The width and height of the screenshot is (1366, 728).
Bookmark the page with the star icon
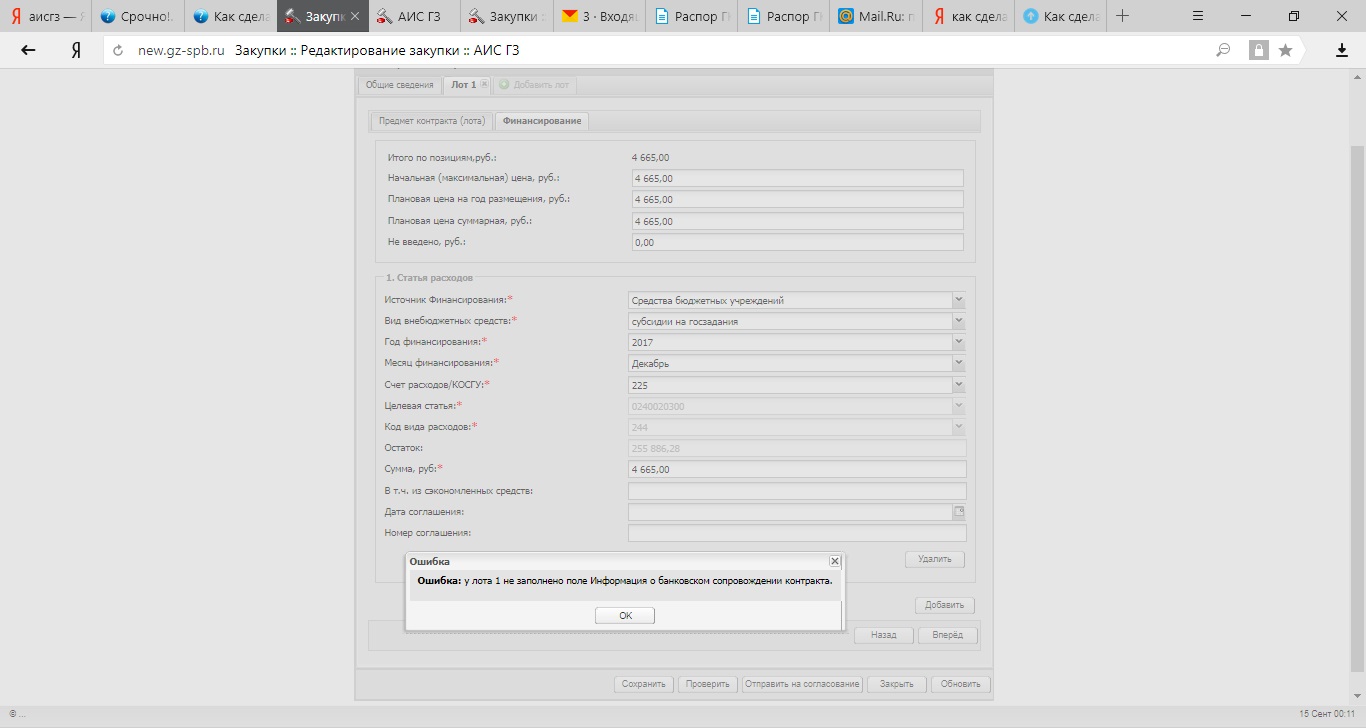pyautogui.click(x=1285, y=51)
